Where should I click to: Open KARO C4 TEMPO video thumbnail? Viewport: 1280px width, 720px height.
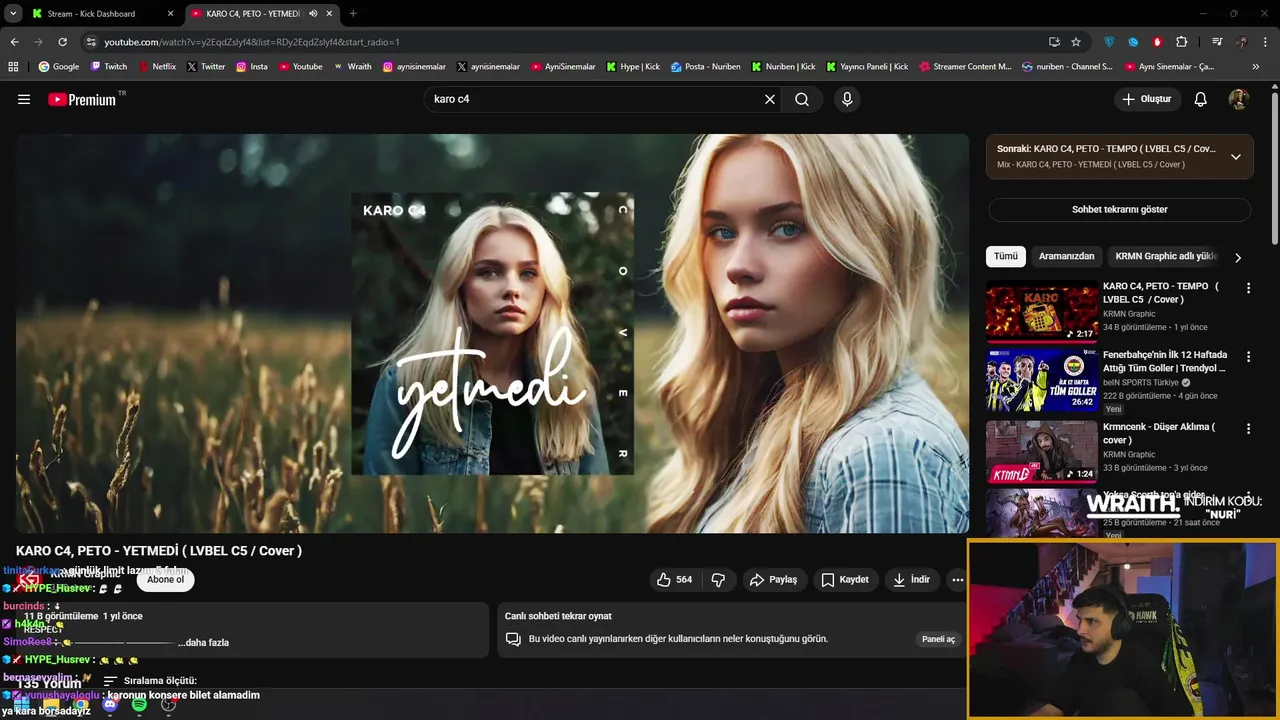tap(1042, 313)
